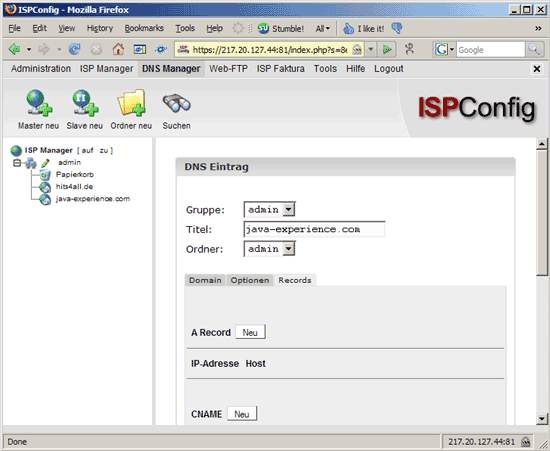The width and height of the screenshot is (550, 451).
Task: Click the Neu button beside CNAME
Action: 242,414
